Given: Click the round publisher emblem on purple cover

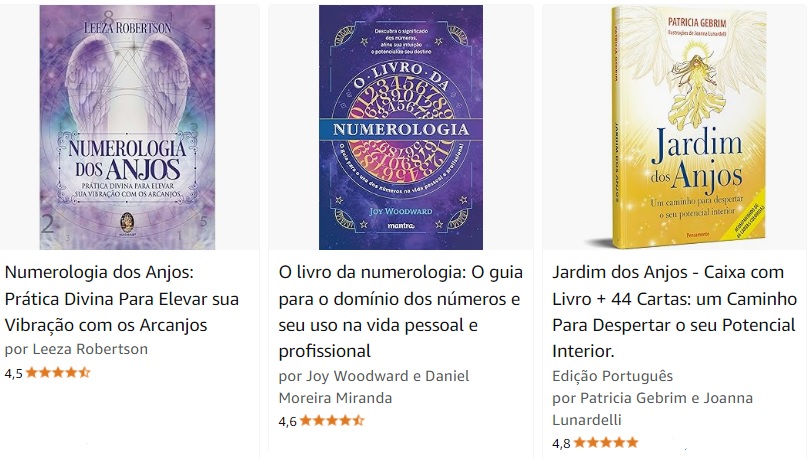Looking at the screenshot, I should [x=127, y=223].
